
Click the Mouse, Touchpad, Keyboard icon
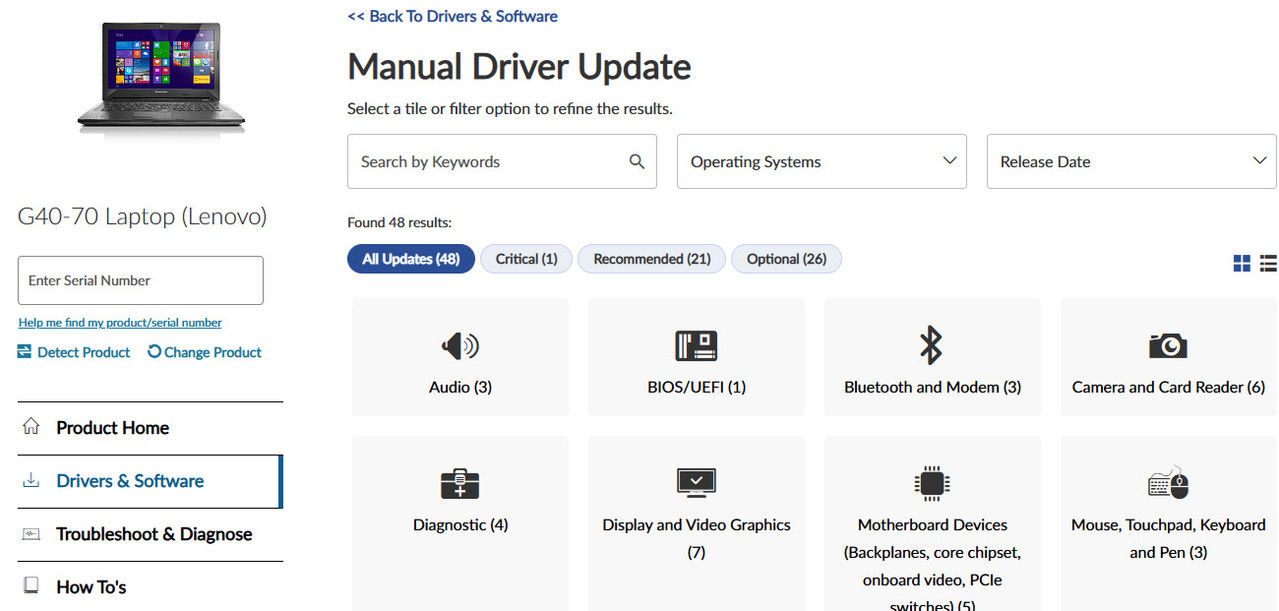[x=1168, y=483]
